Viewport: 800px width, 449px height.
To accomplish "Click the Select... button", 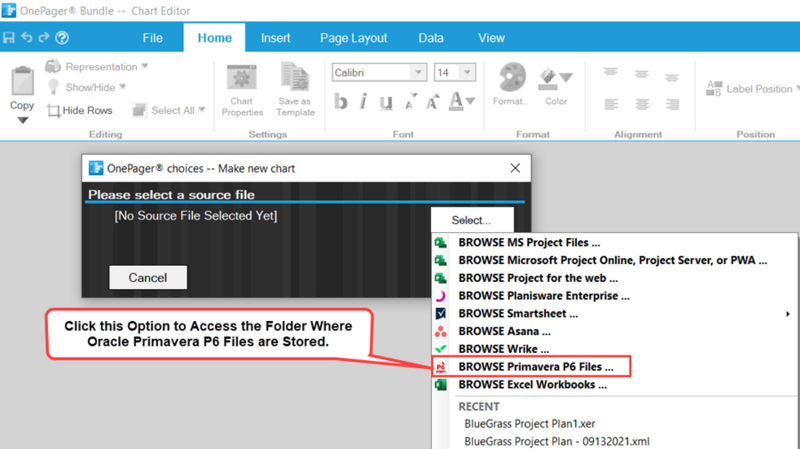I will pyautogui.click(x=471, y=220).
